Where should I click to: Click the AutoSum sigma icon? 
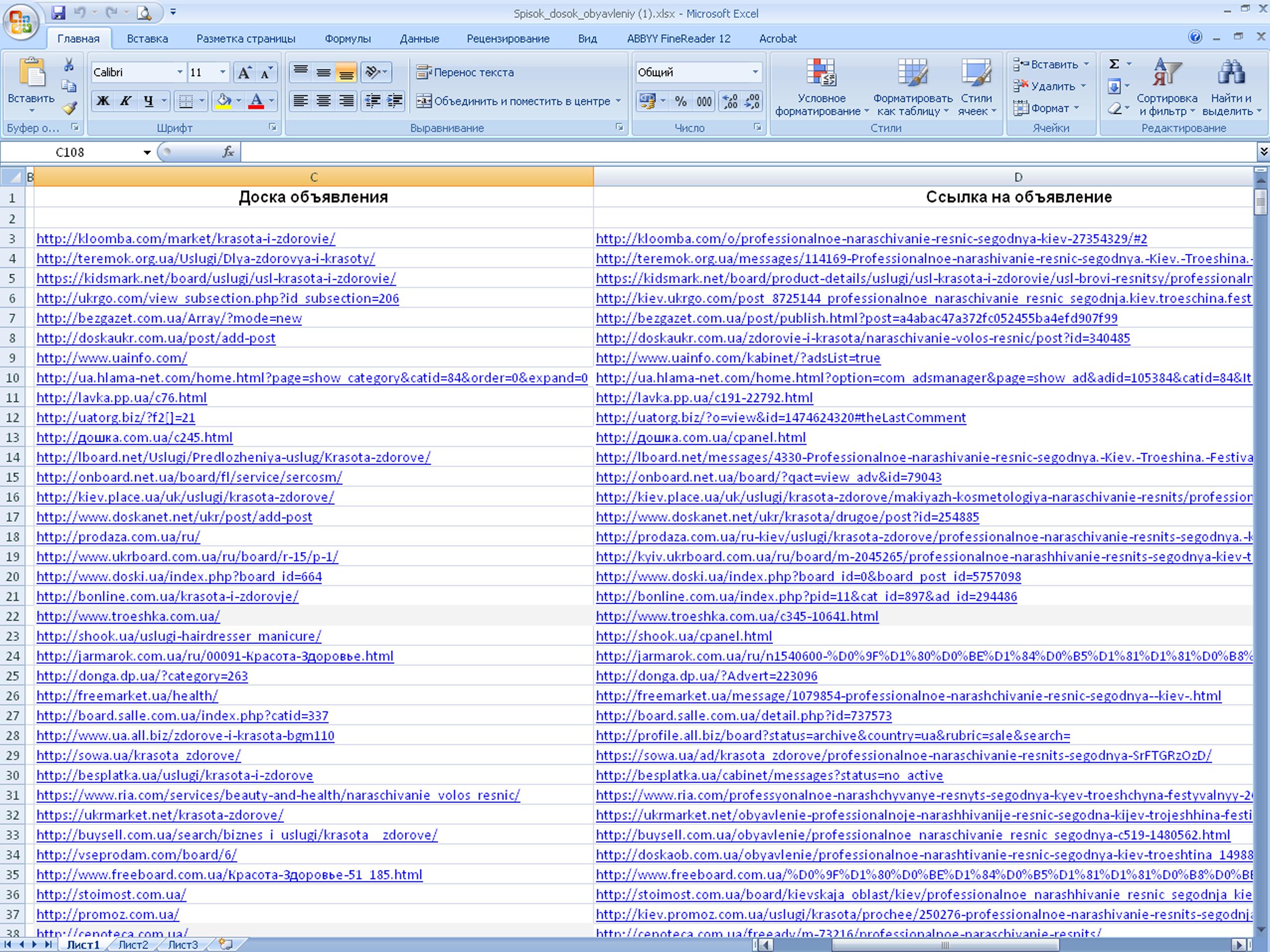1114,64
